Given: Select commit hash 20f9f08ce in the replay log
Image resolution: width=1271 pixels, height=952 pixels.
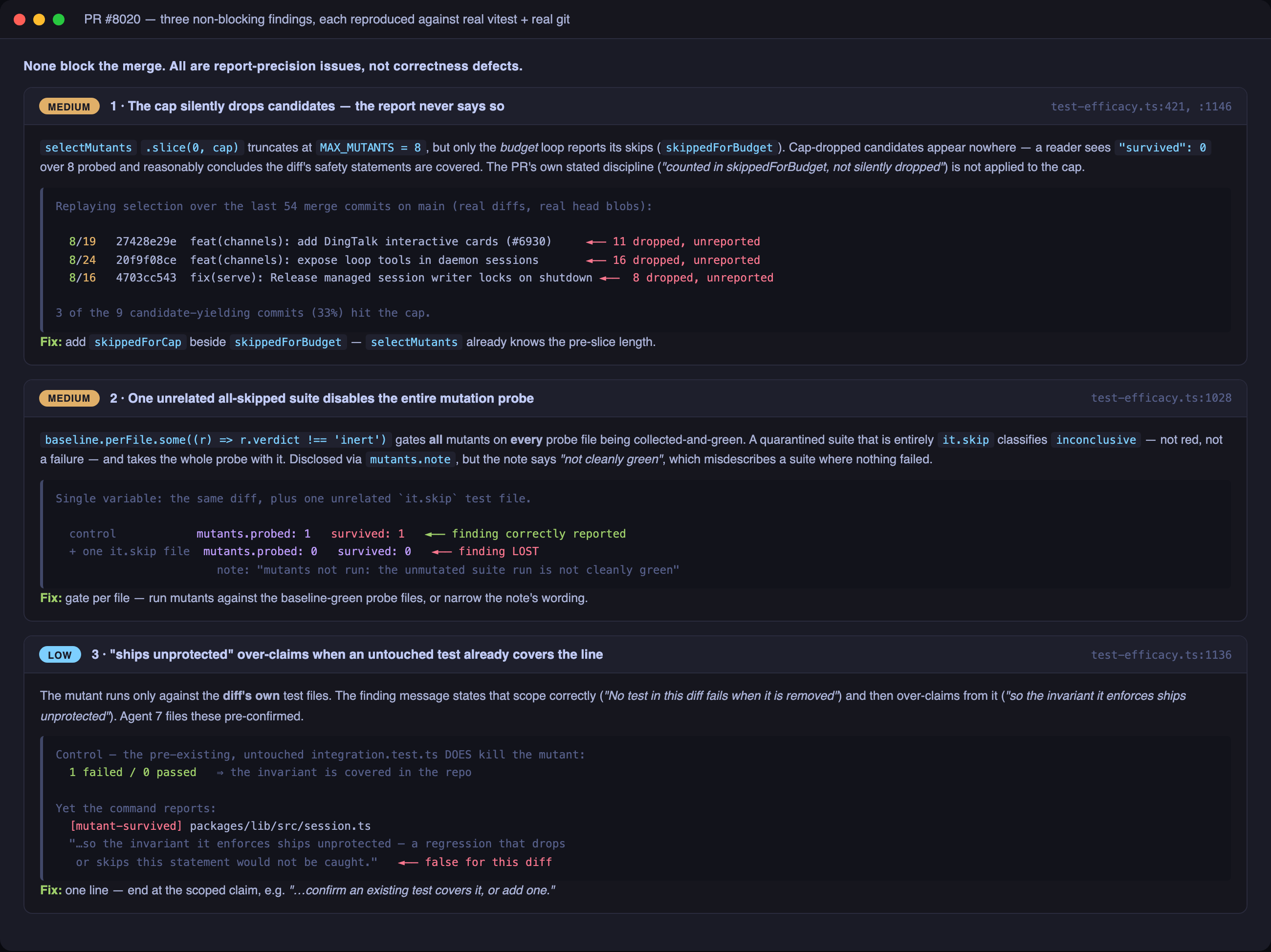Looking at the screenshot, I should coord(146,260).
